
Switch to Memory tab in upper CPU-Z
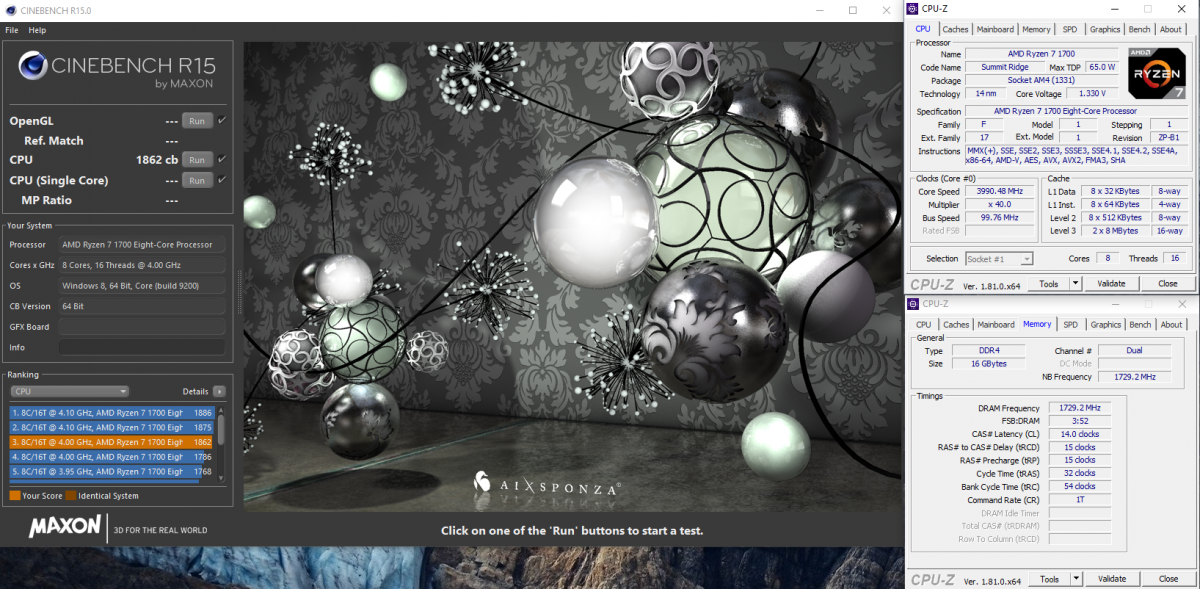pos(1036,29)
